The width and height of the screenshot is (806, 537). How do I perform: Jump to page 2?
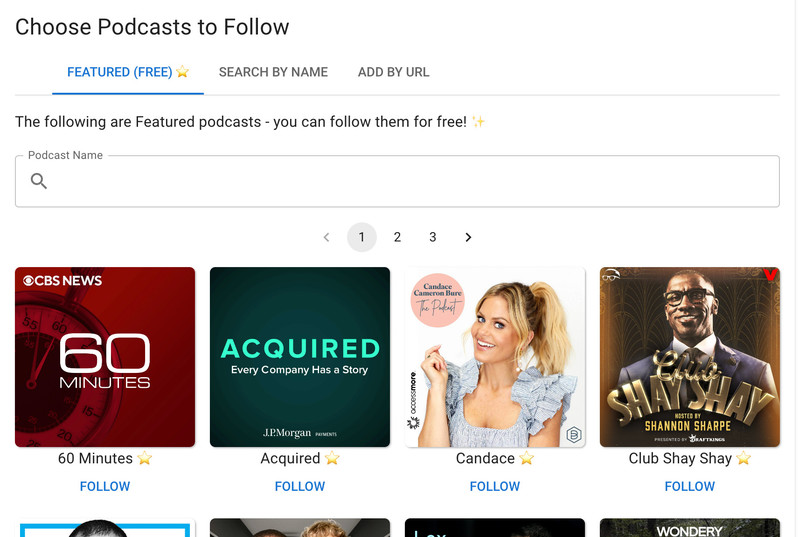point(397,237)
